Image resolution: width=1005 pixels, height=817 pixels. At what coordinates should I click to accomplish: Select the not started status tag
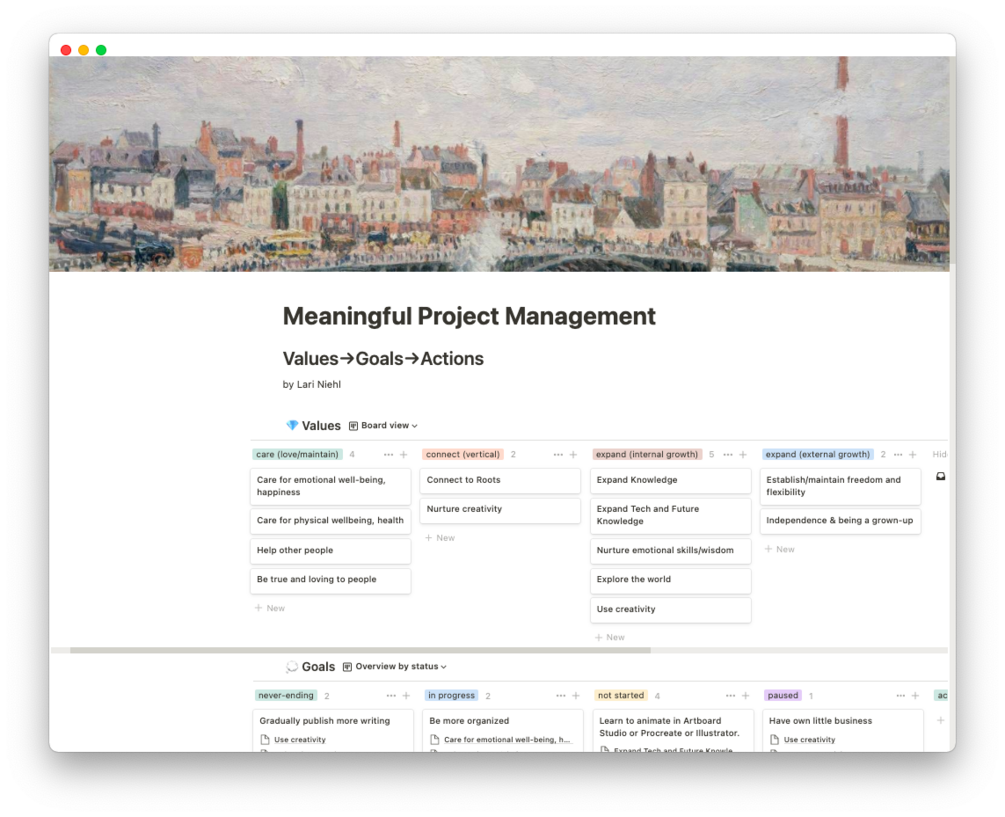pyautogui.click(x=620, y=695)
